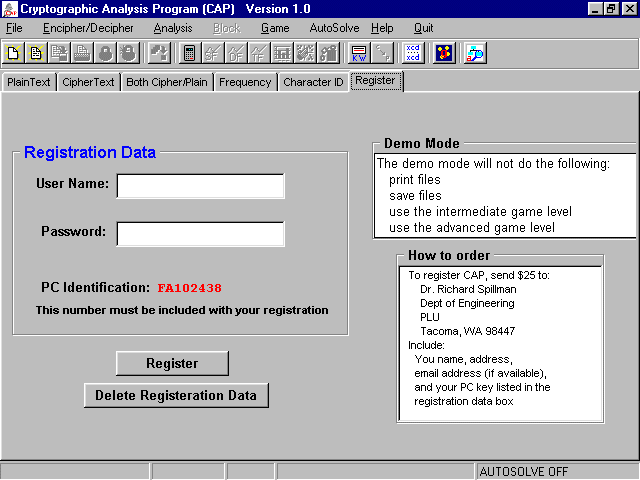This screenshot has width=640, height=480.
Task: Open the calculator tool in toolbar
Action: [189, 53]
